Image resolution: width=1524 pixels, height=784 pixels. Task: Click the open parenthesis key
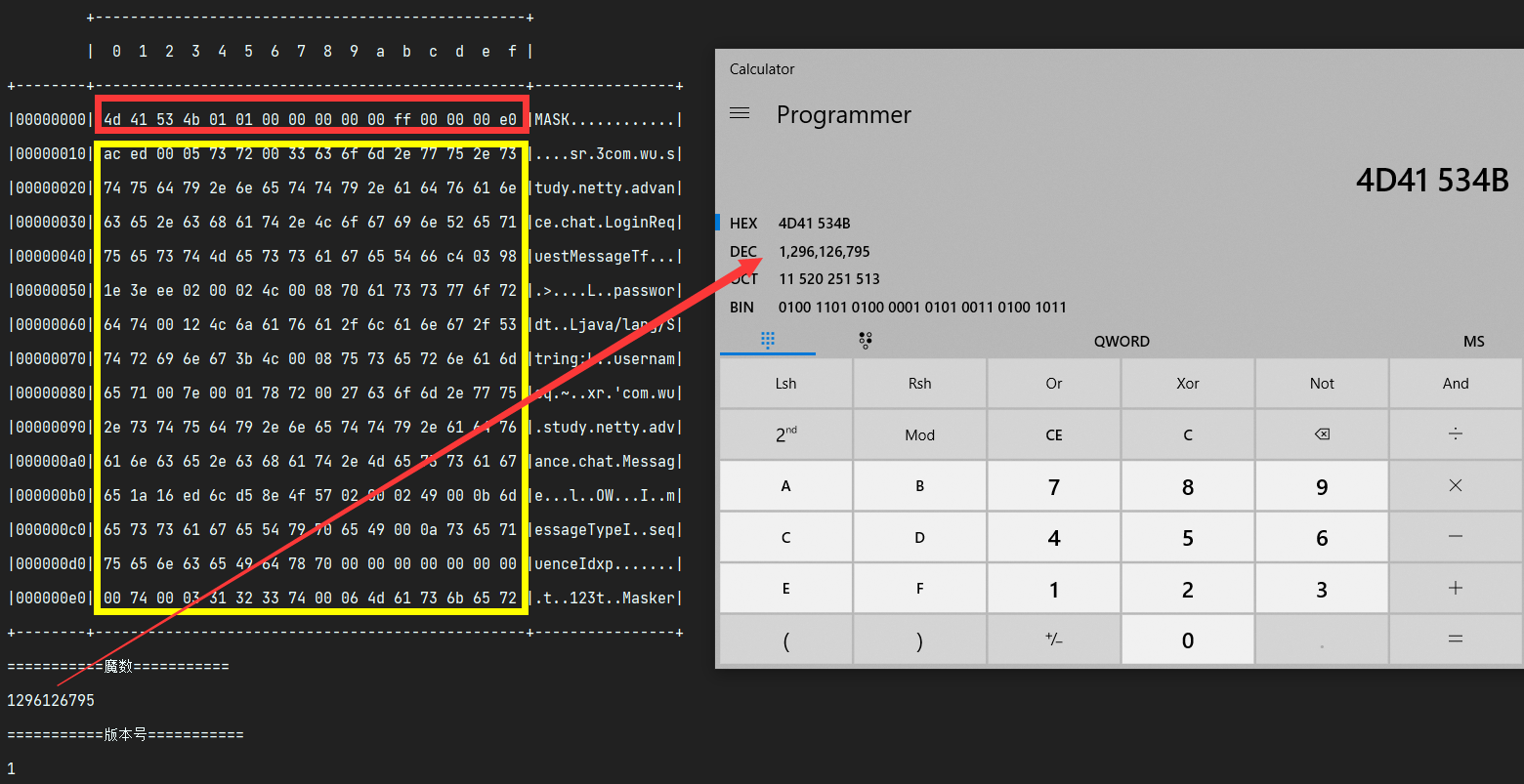pyautogui.click(x=785, y=640)
